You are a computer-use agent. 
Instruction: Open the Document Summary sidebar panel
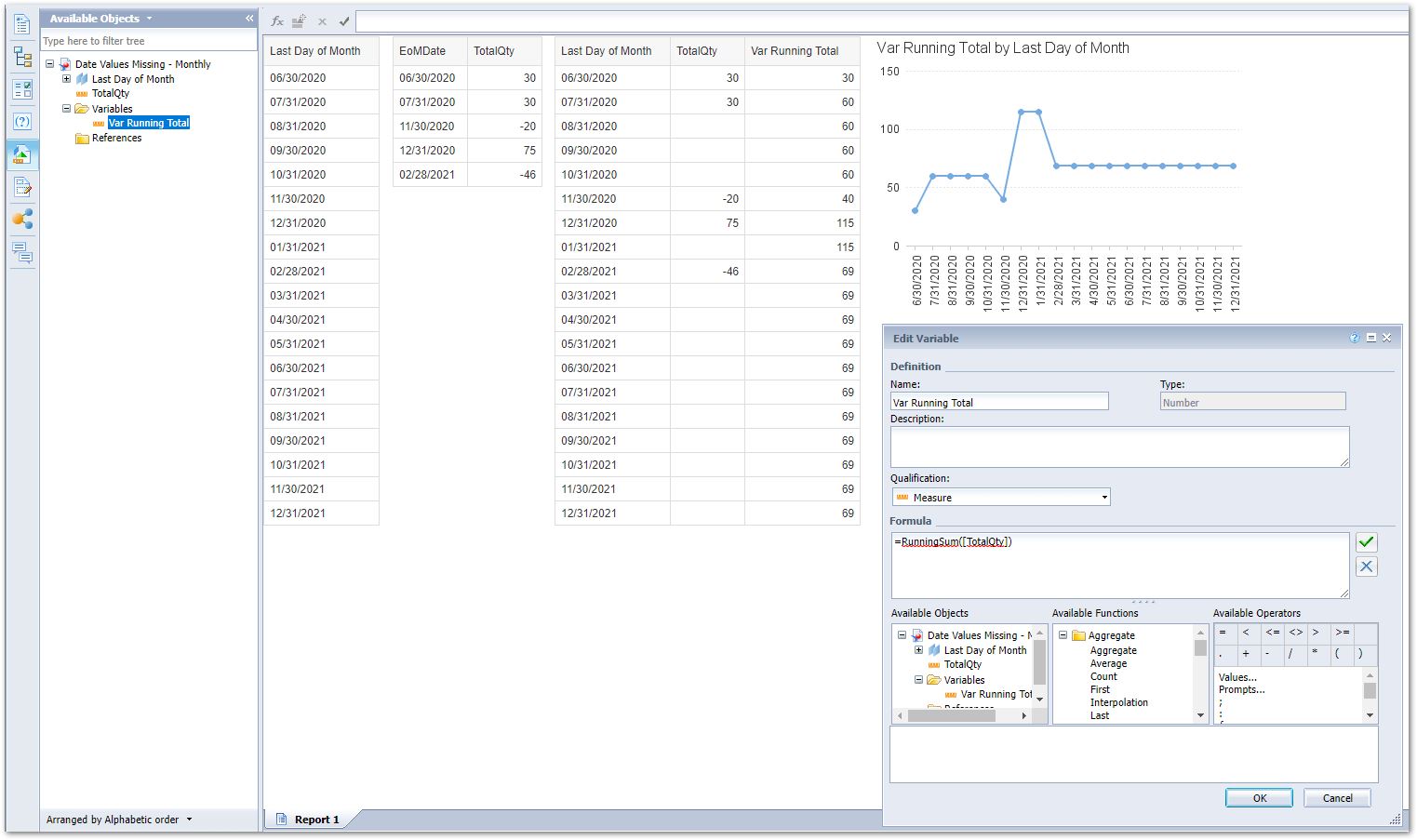[22, 24]
